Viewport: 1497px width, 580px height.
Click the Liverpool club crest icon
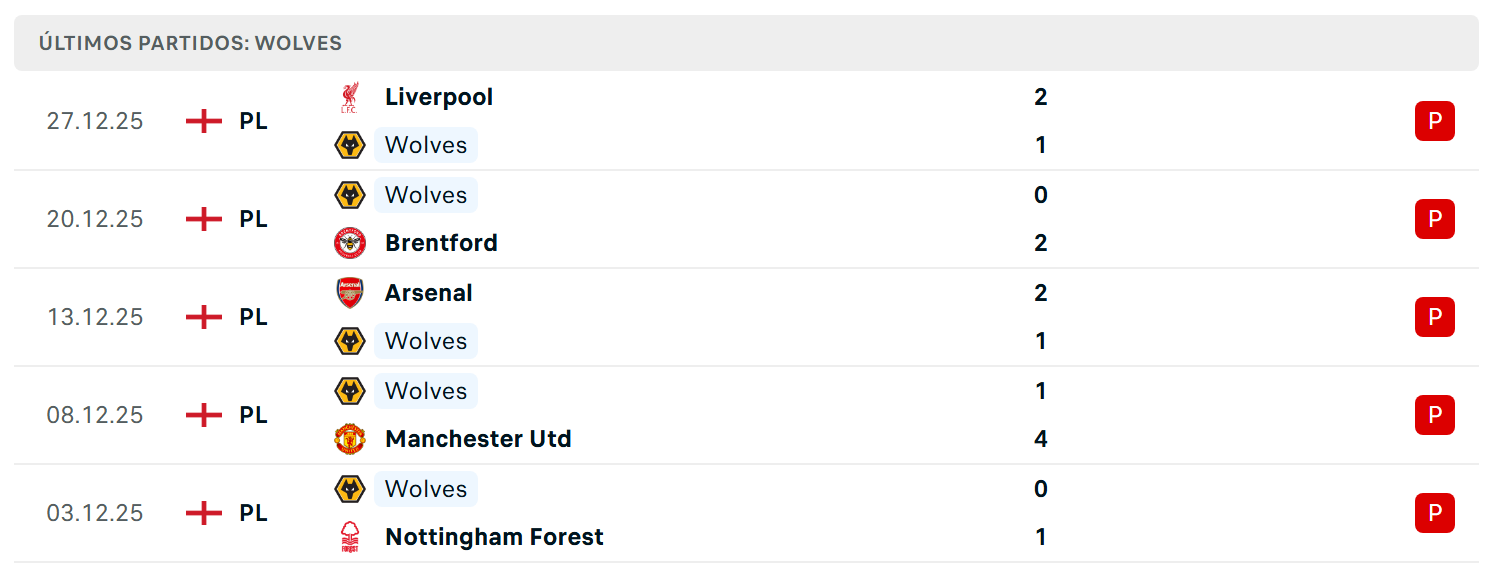point(349,97)
